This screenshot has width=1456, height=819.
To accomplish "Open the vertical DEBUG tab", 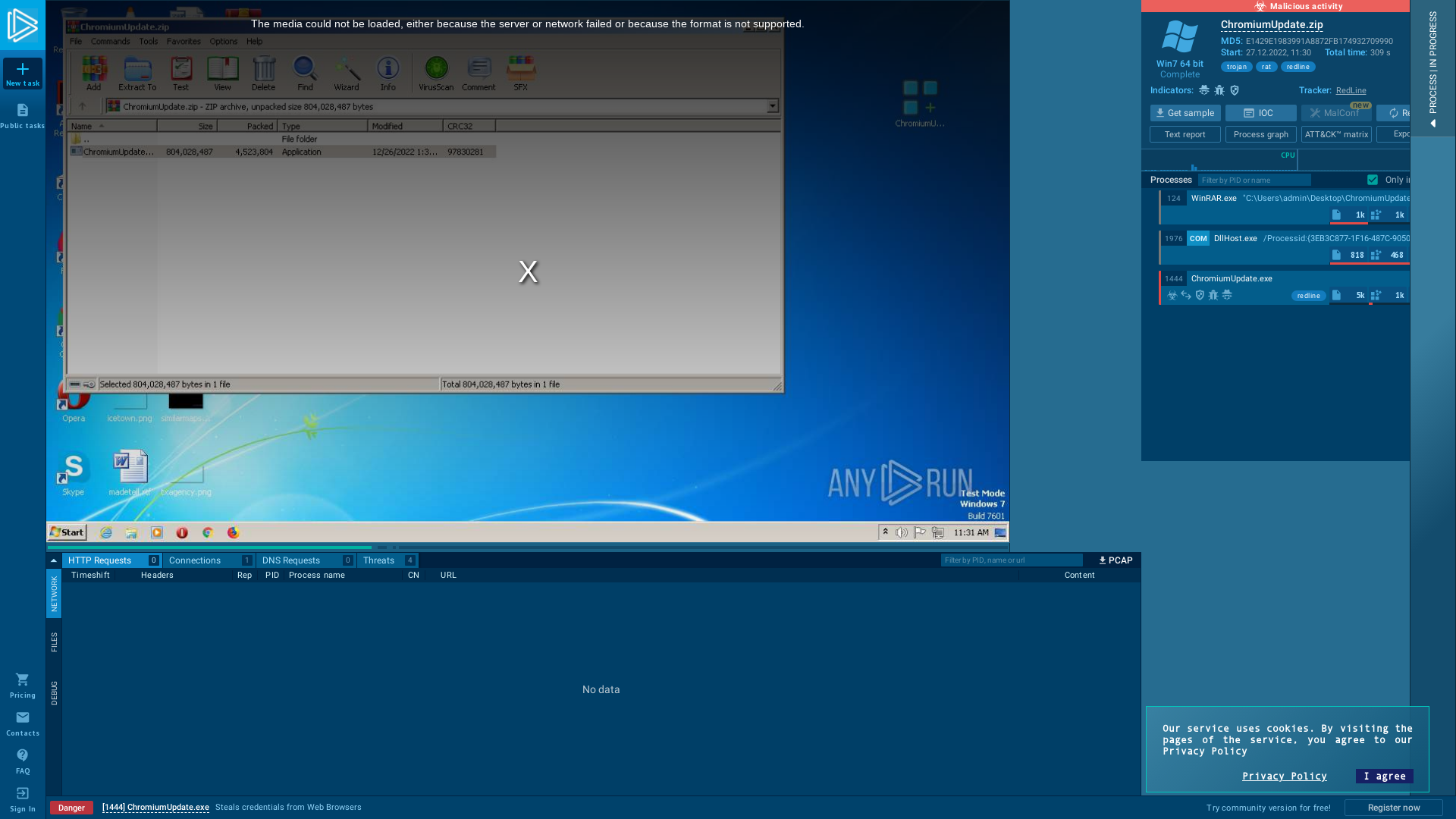I will click(x=54, y=693).
